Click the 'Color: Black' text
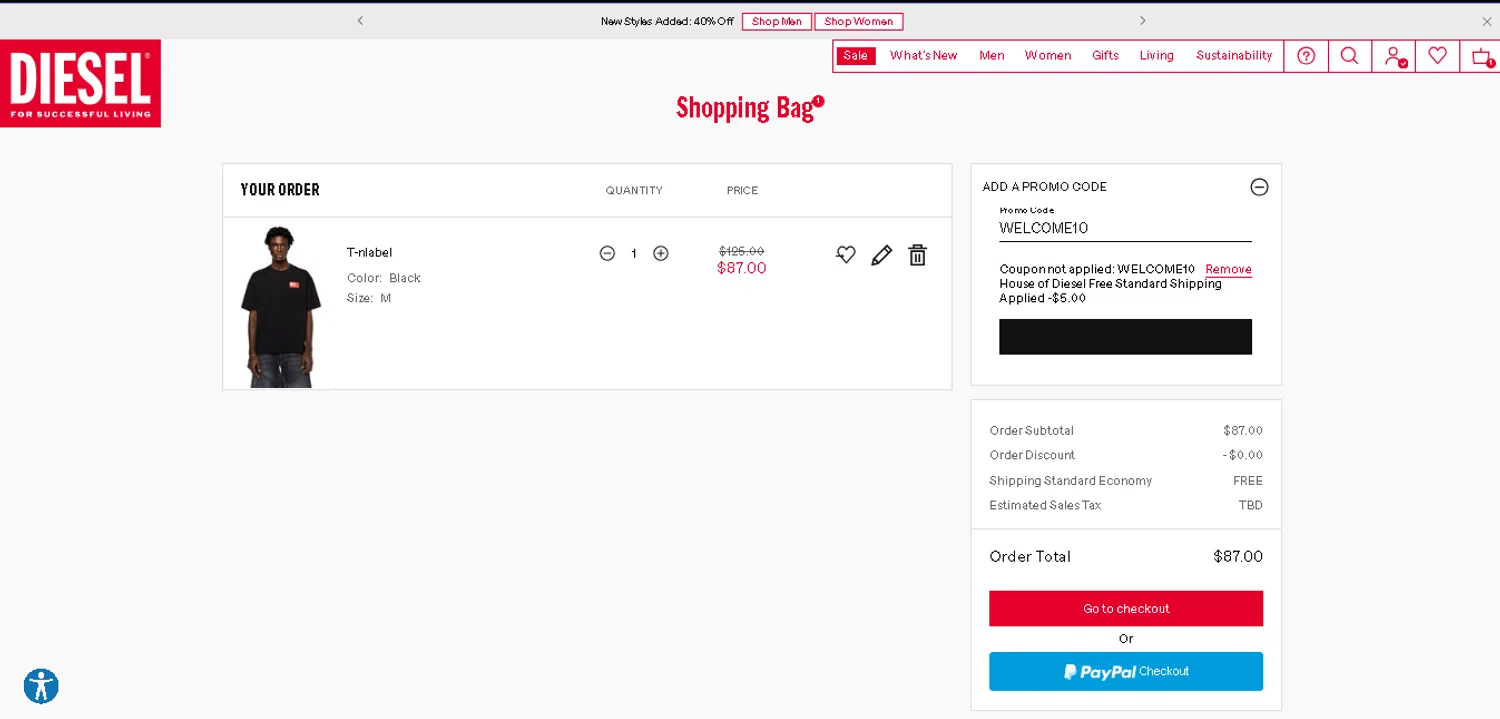The width and height of the screenshot is (1500, 719). (384, 278)
